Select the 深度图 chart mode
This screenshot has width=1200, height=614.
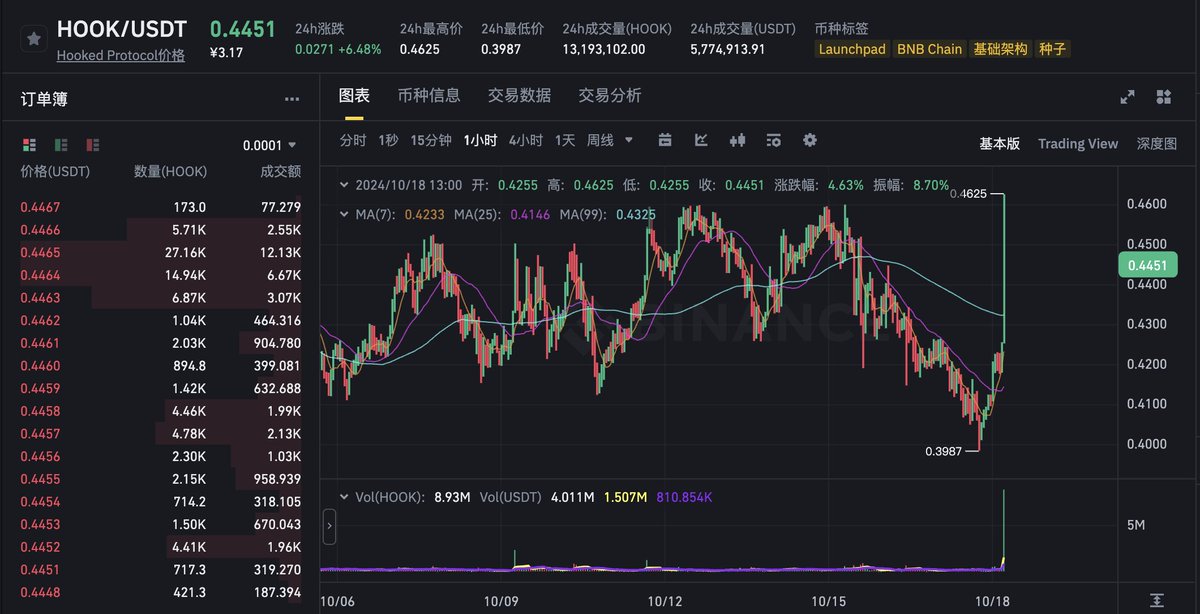pyautogui.click(x=1157, y=143)
